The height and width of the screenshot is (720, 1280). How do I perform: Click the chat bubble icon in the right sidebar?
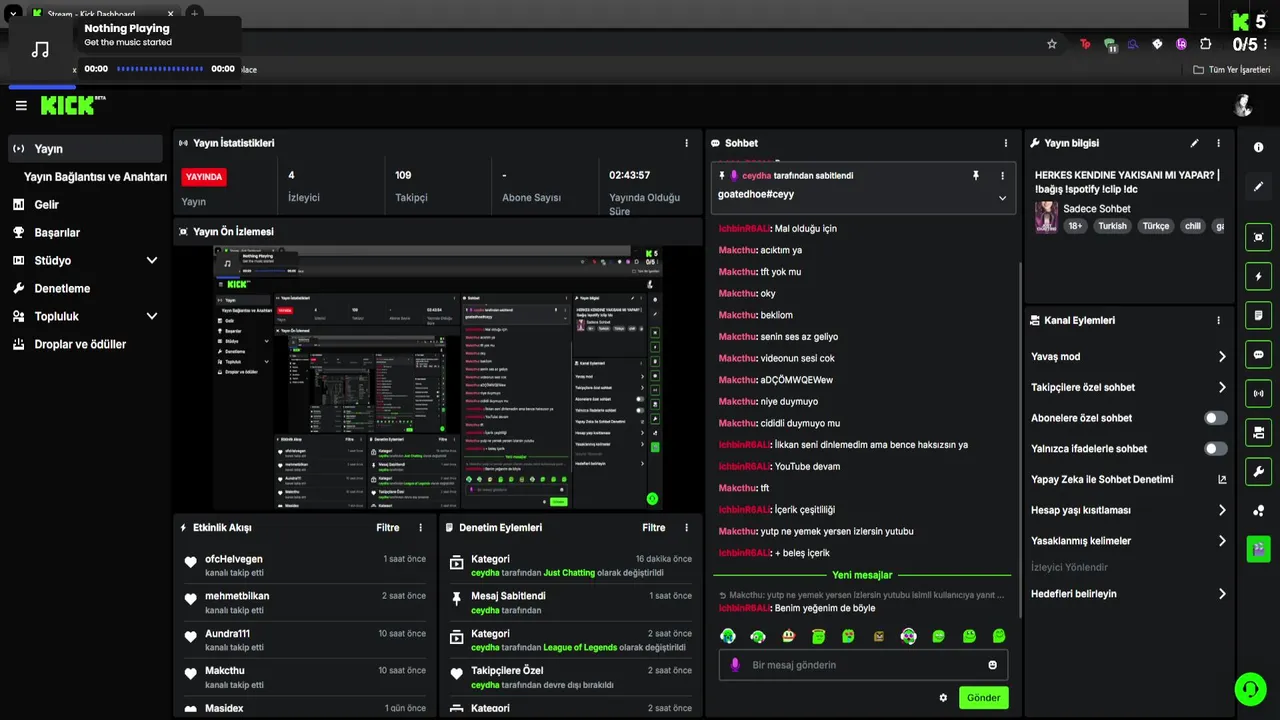[1258, 355]
